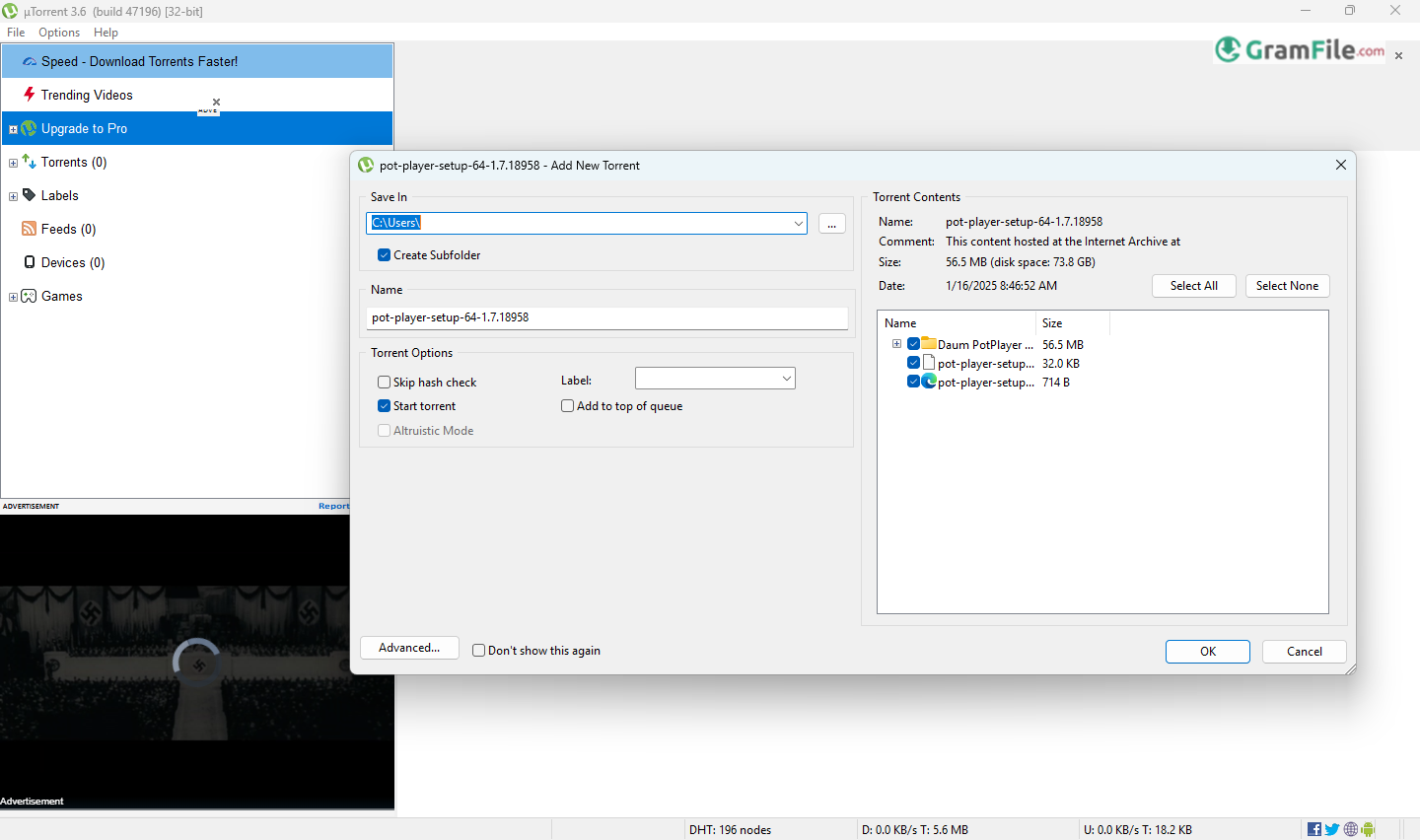The height and width of the screenshot is (840, 1420).
Task: Close the GramFile advertisement banner
Action: click(1398, 56)
